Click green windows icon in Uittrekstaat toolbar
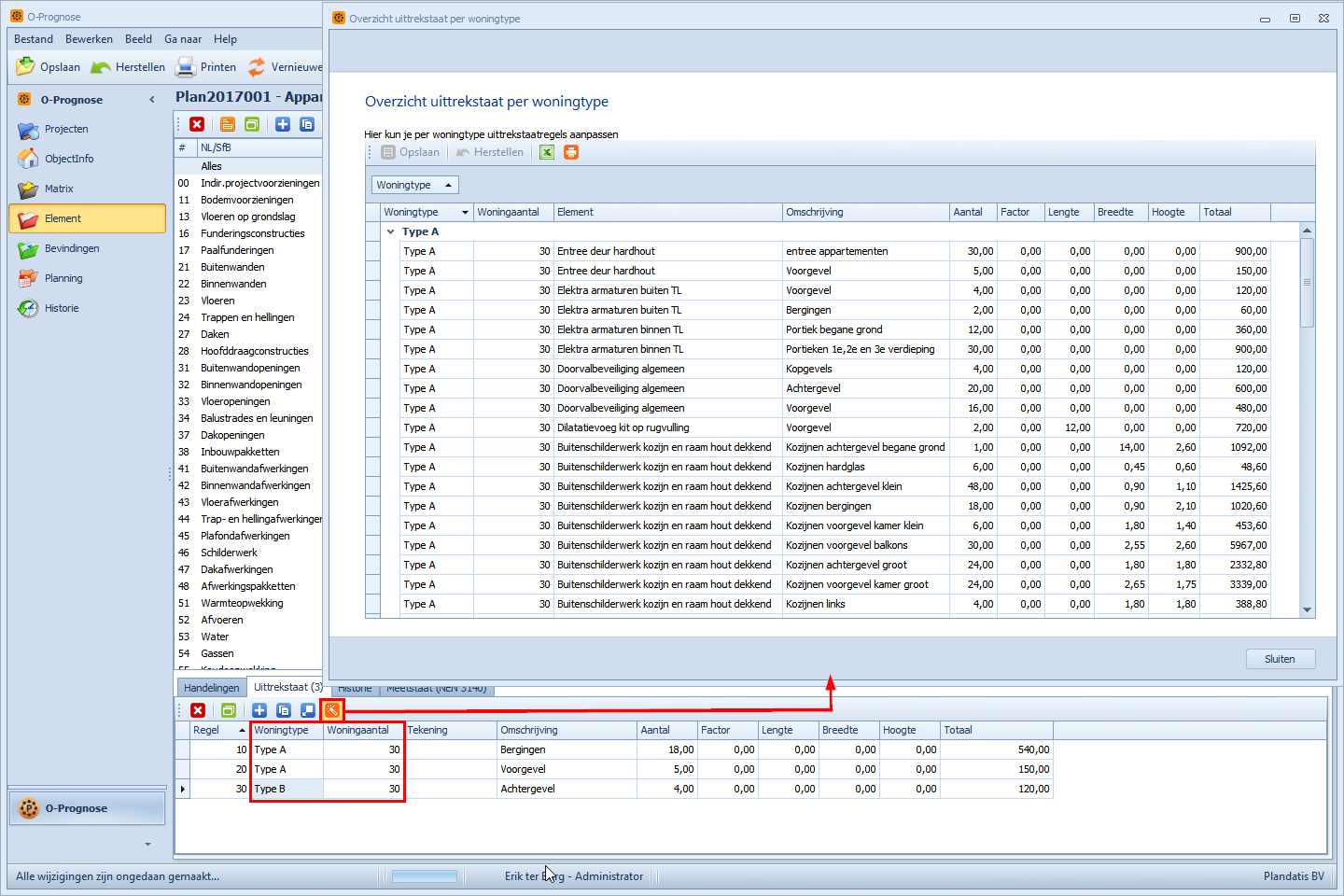 click(228, 710)
